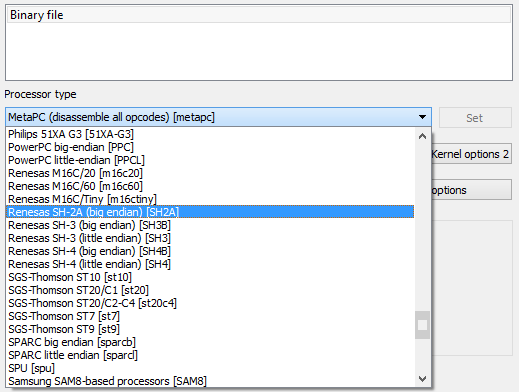Choose PowerPC big-endian [PPC] processor

[x=210, y=147]
